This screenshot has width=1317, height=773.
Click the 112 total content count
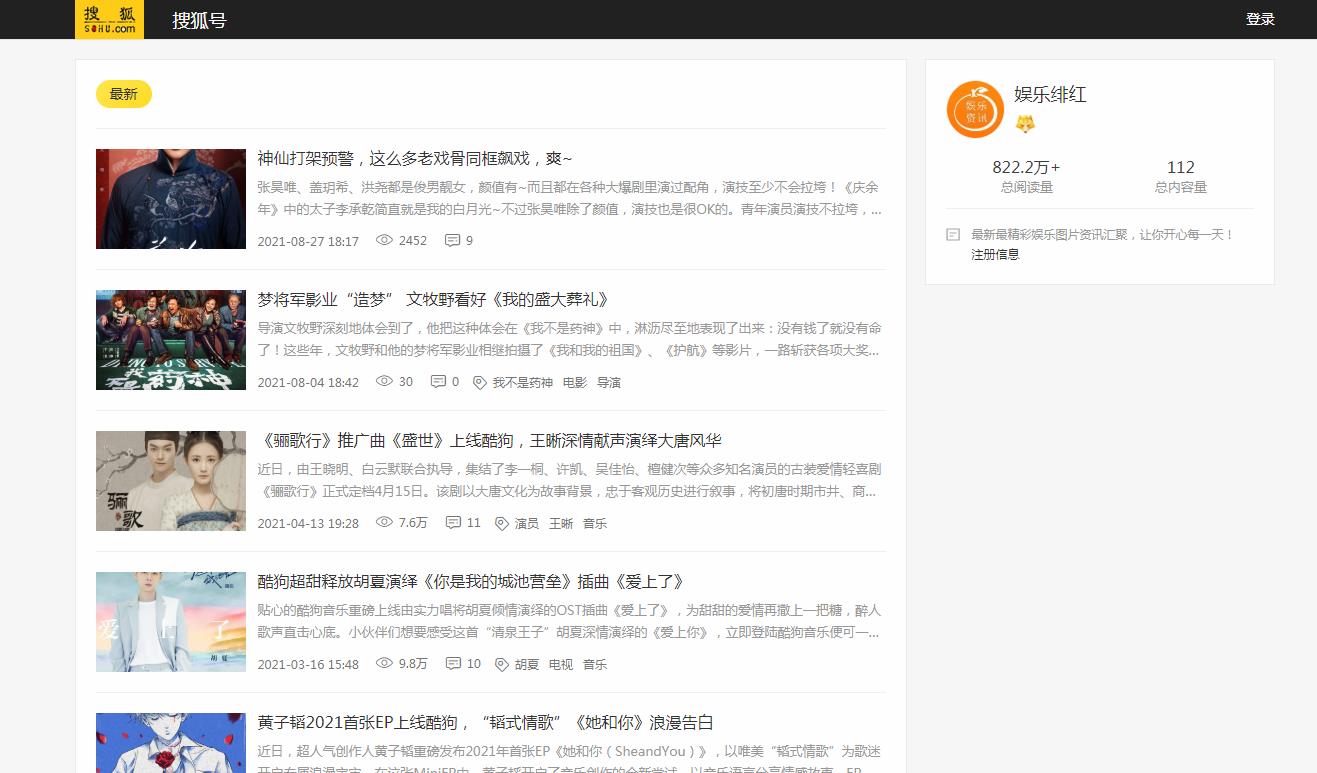coord(1181,167)
